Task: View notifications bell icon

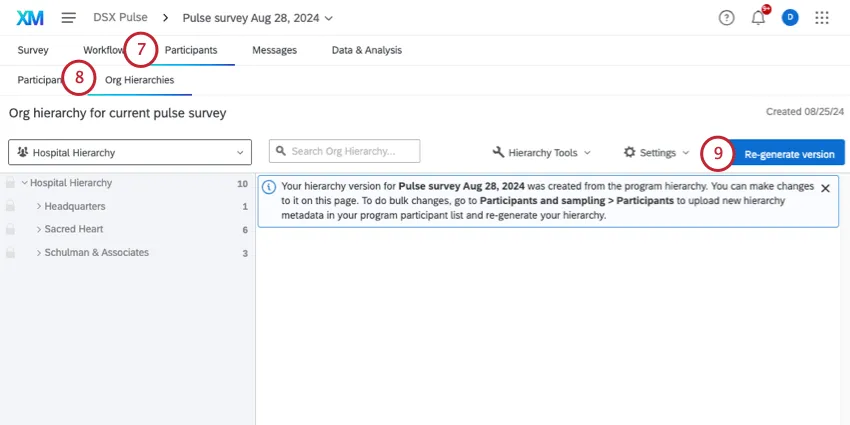Action: (758, 18)
